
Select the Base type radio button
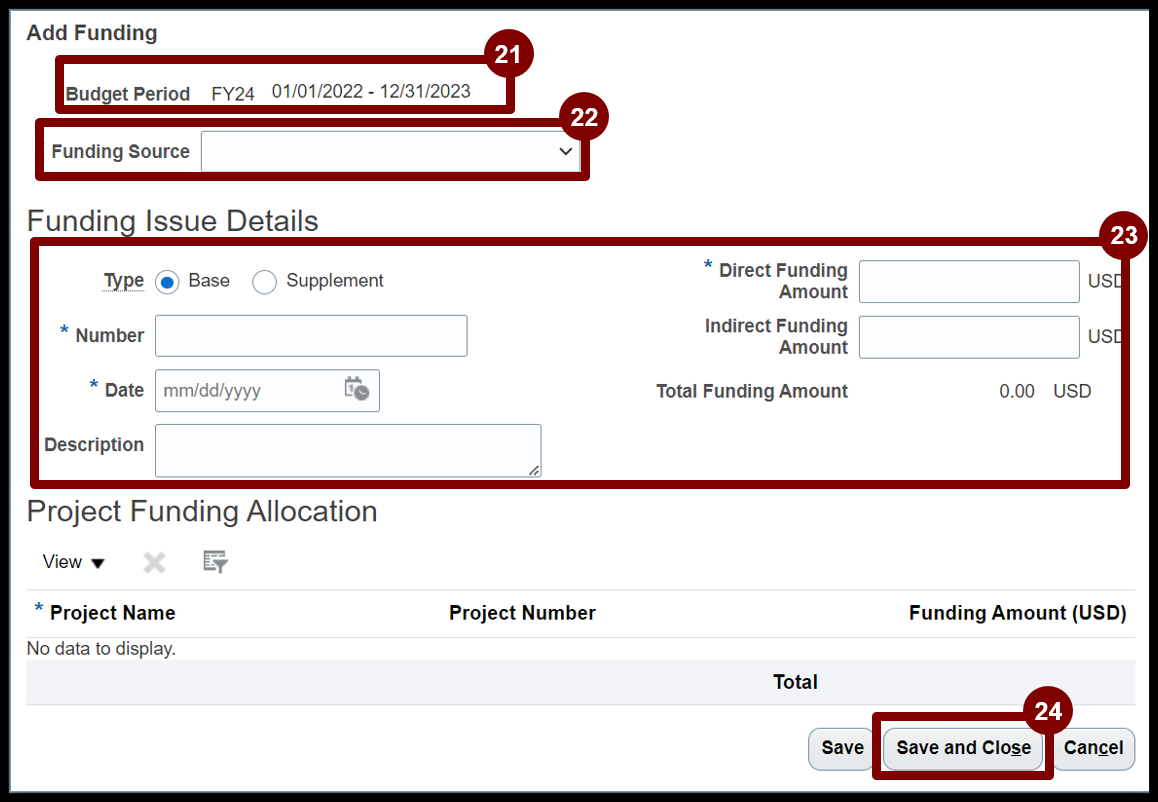[x=167, y=282]
